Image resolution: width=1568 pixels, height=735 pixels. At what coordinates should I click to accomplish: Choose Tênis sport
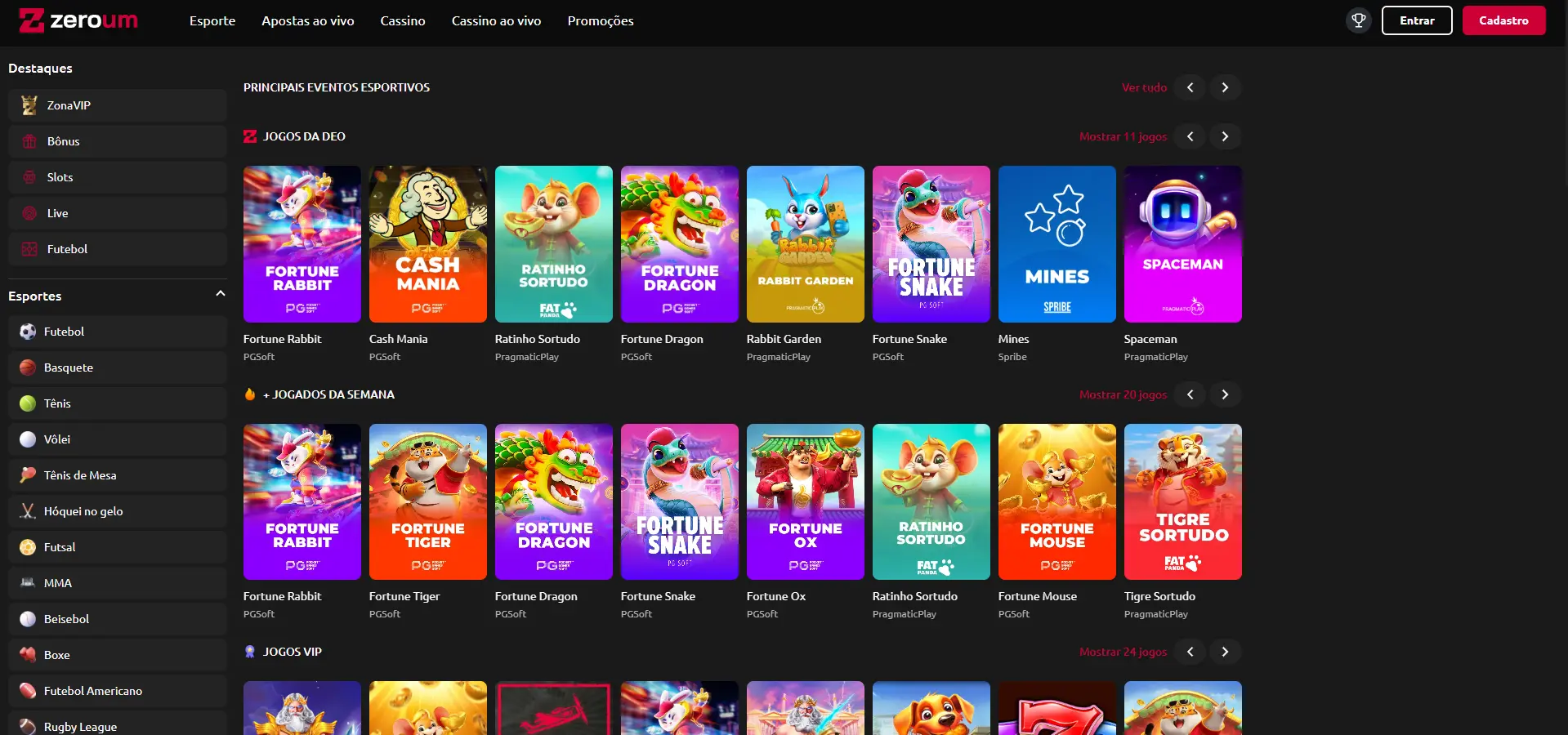(x=118, y=403)
